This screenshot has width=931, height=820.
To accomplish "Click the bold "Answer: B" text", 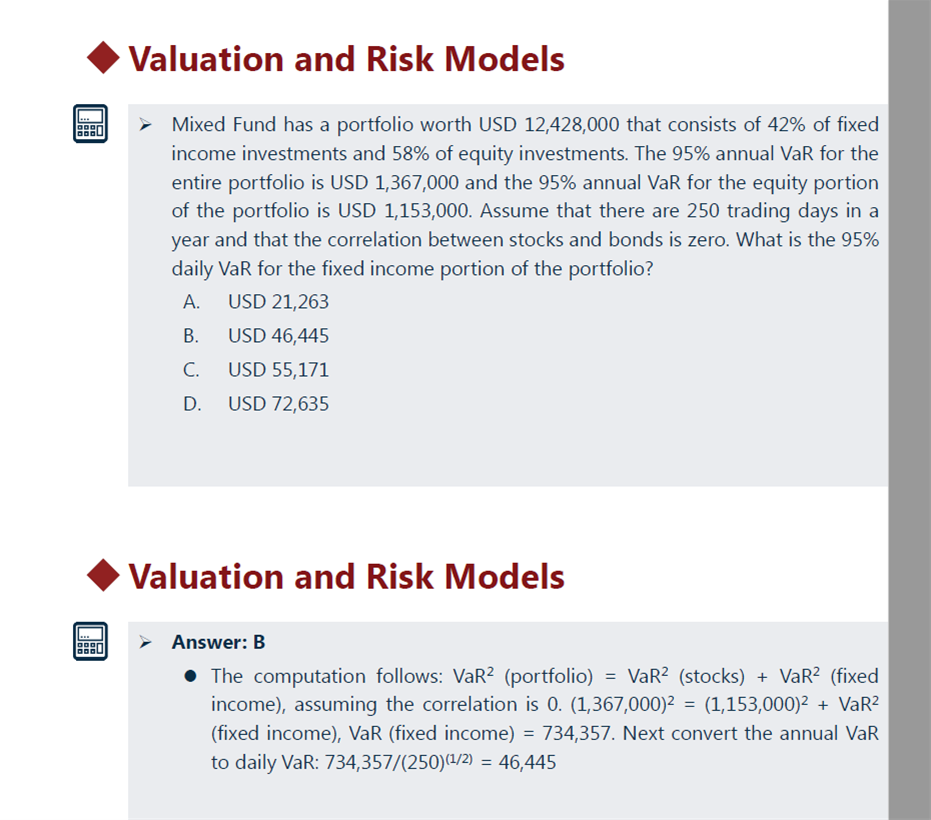I will click(x=218, y=642).
